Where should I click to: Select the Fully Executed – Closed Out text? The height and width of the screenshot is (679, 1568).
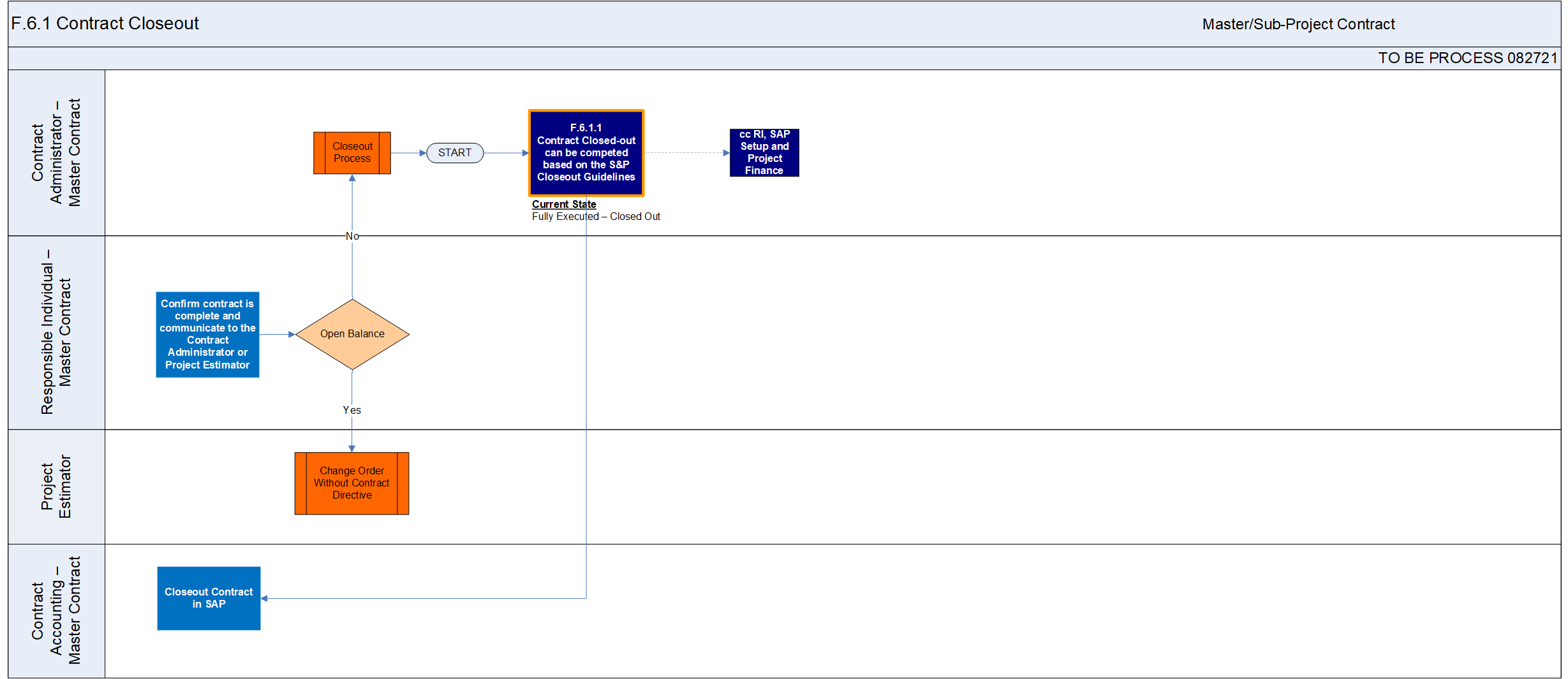pos(596,217)
